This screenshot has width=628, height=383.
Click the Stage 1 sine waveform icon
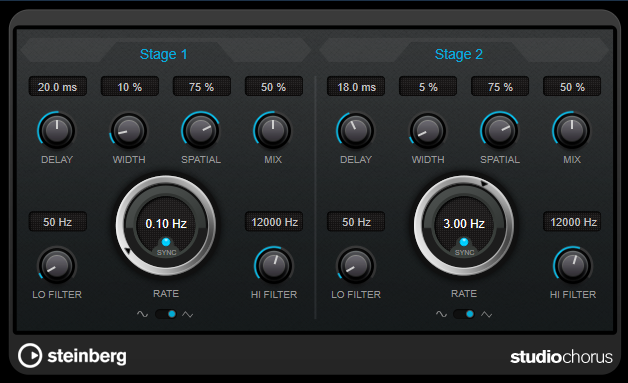click(142, 314)
